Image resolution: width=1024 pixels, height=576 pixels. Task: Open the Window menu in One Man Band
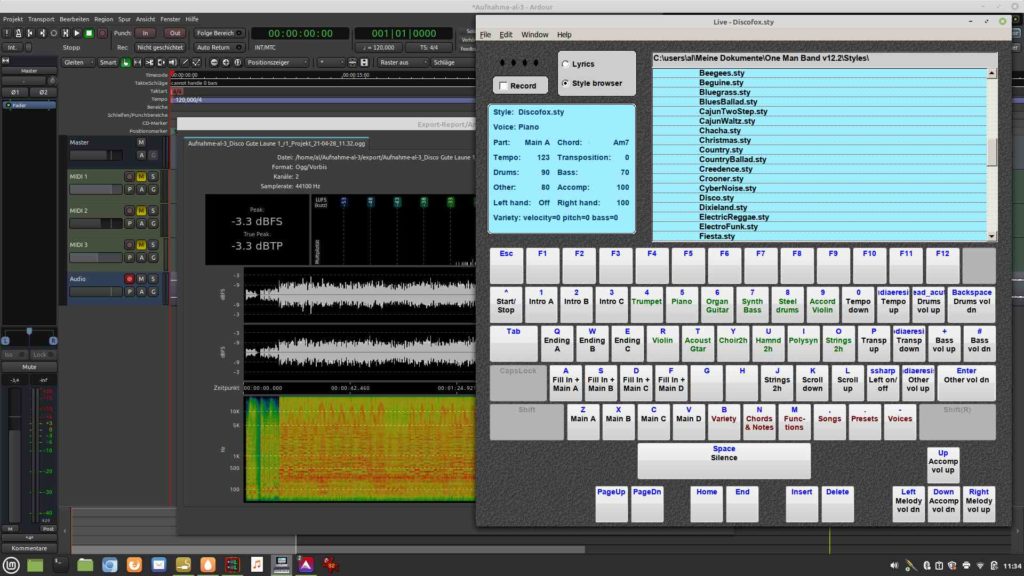(x=535, y=35)
